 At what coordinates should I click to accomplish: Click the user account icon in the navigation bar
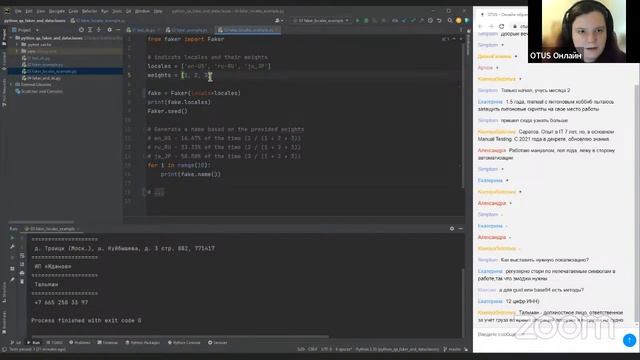(x=279, y=20)
